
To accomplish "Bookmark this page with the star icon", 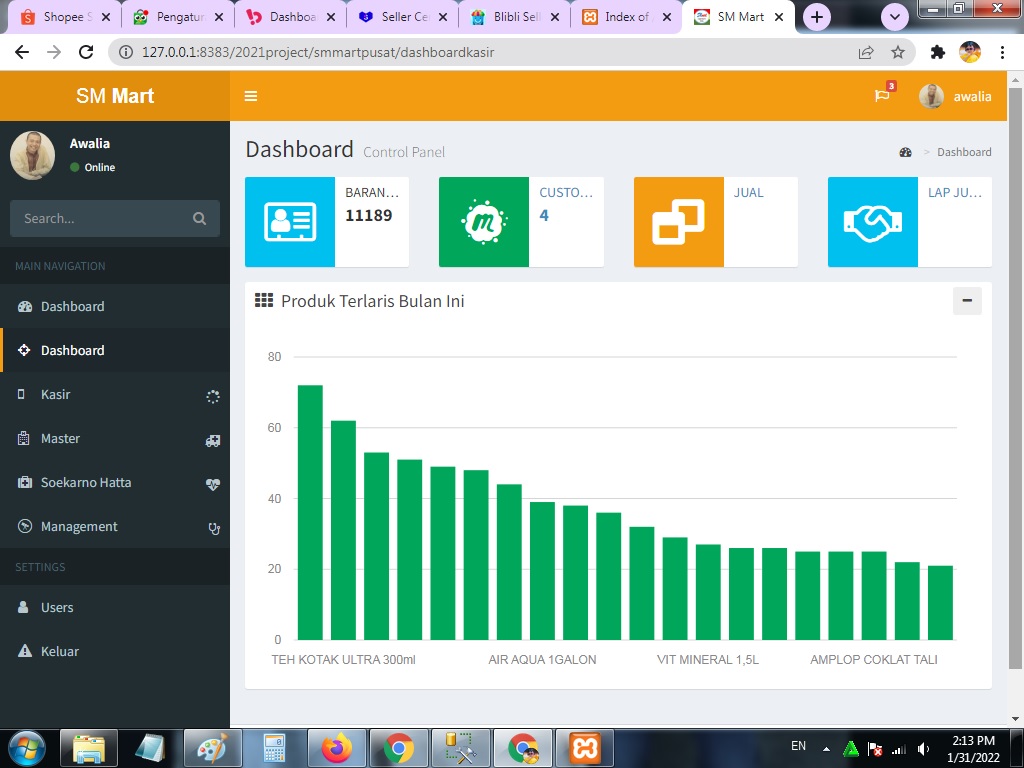I will coord(897,52).
